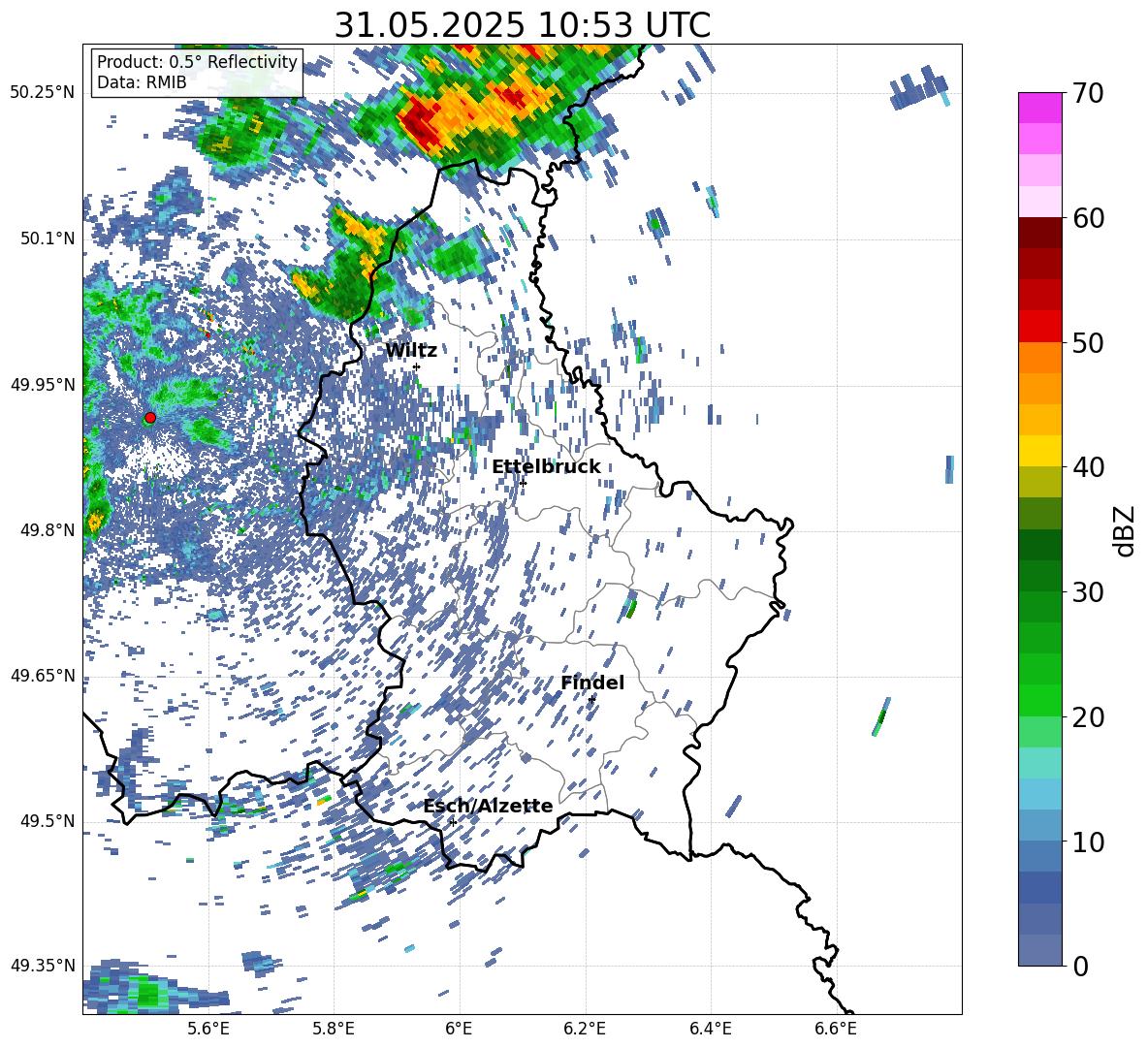Screen dimensions: 1148x1048
Task: Click the 6.2°E longitude label
Action: pyautogui.click(x=585, y=1029)
